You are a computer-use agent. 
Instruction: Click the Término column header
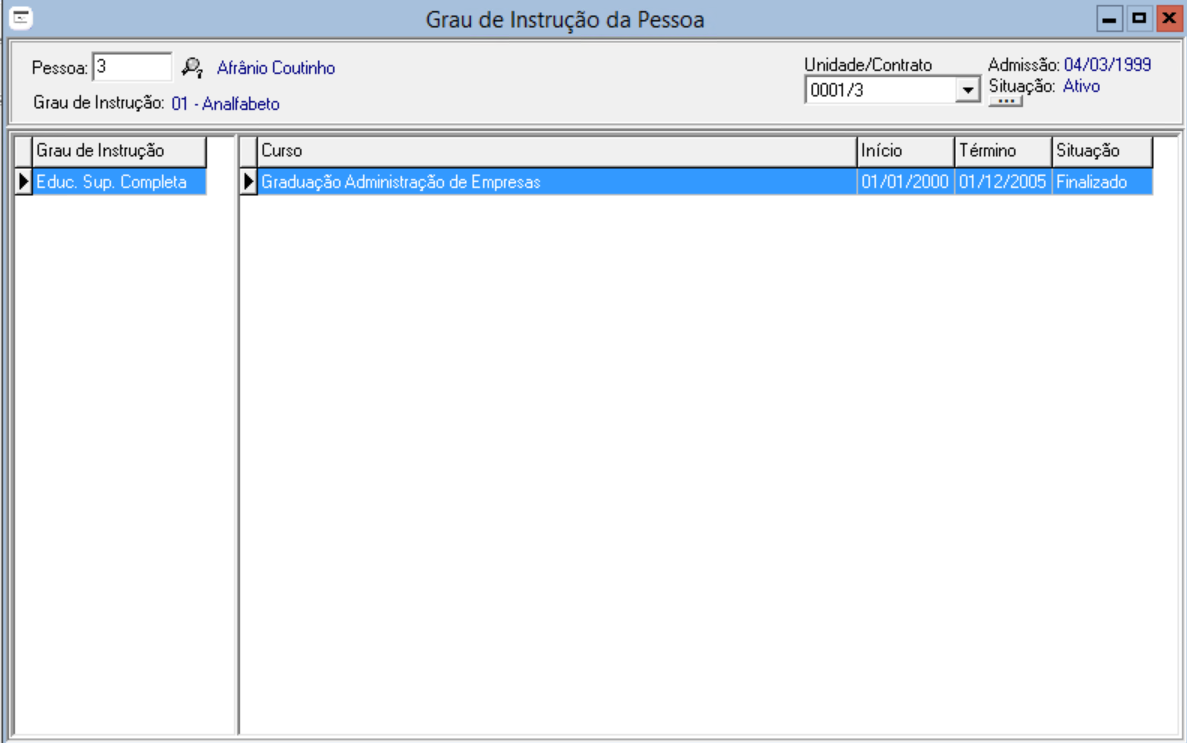1002,151
